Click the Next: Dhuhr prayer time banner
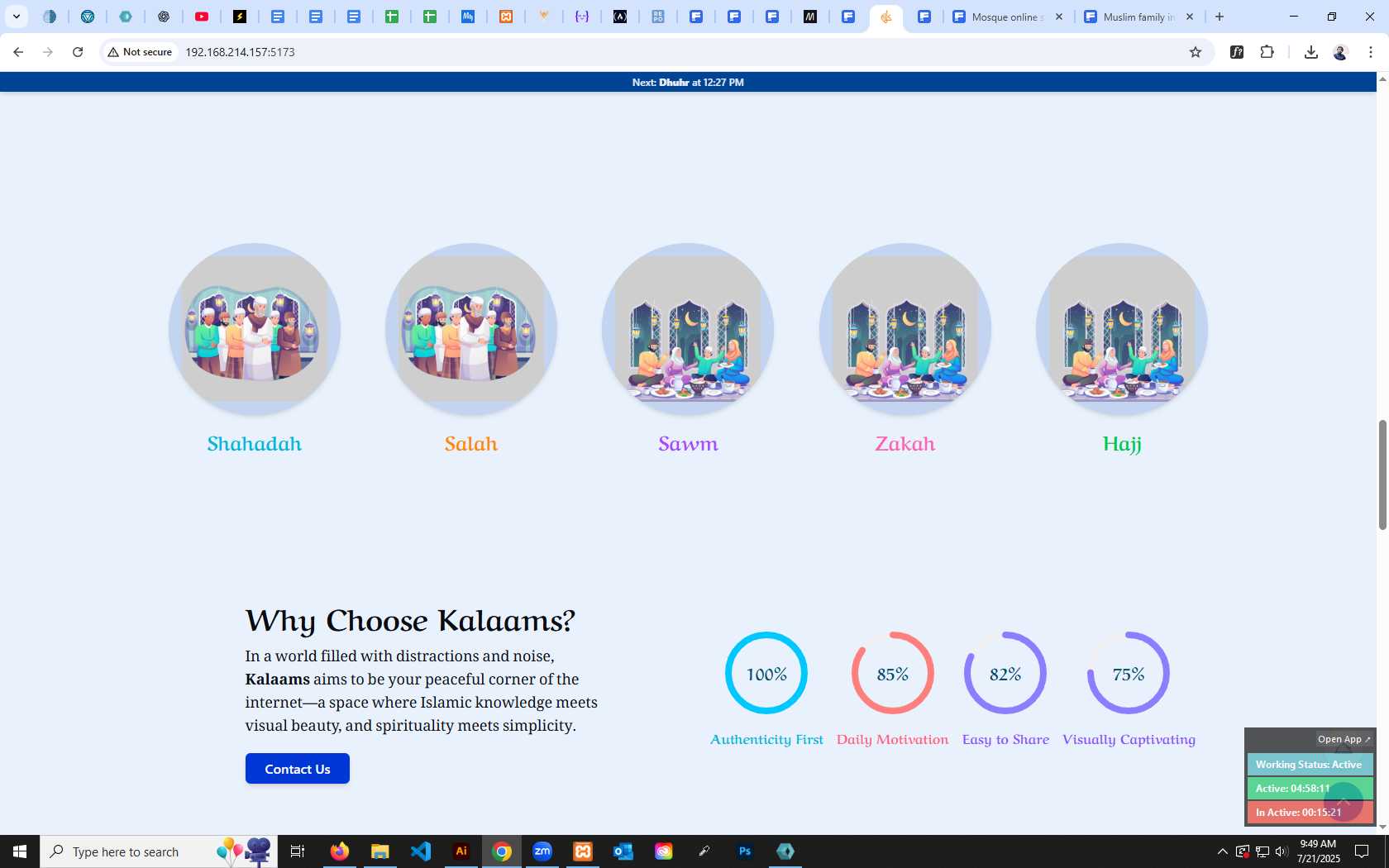The image size is (1389, 868). (688, 83)
